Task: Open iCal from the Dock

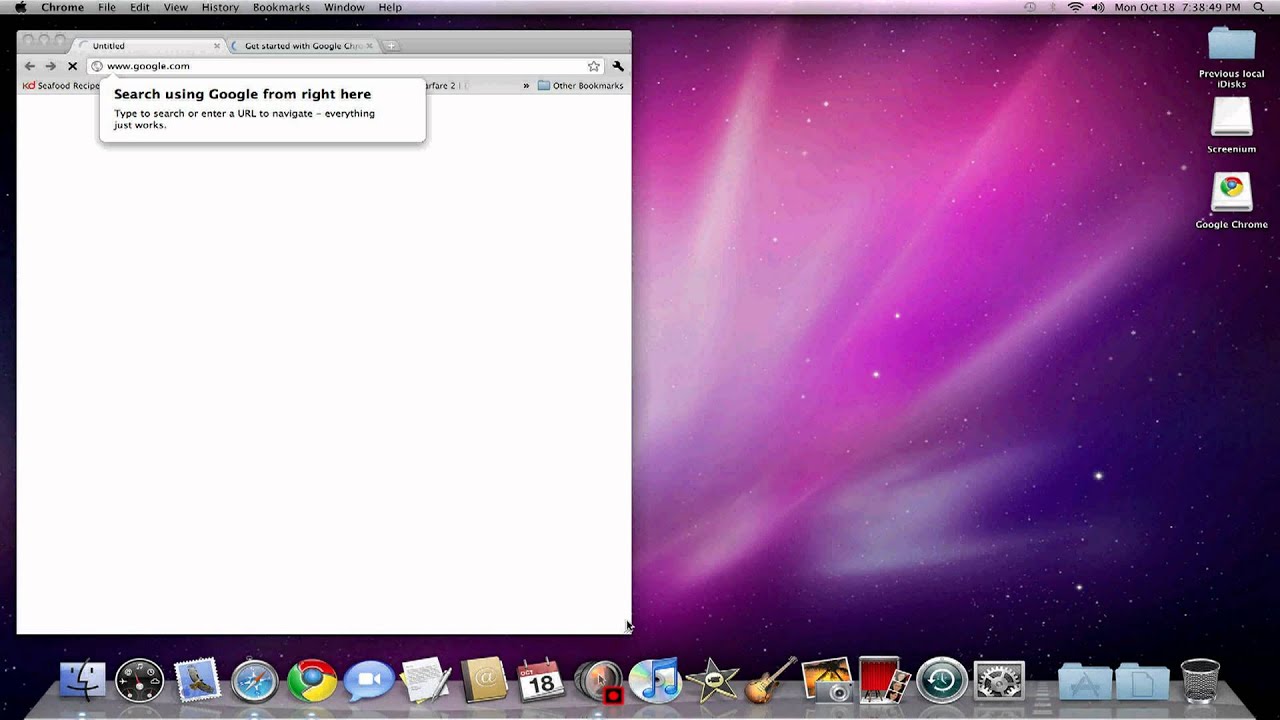Action: (541, 680)
